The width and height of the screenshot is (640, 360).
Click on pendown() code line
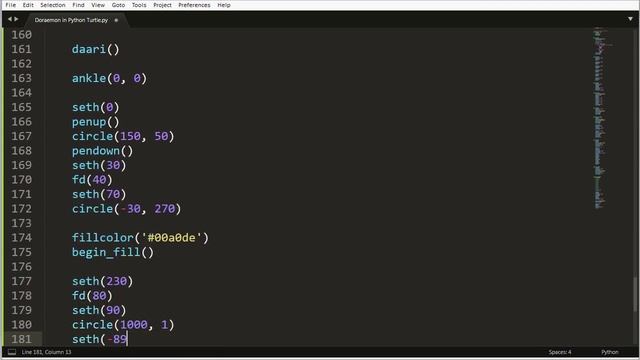tap(102, 151)
